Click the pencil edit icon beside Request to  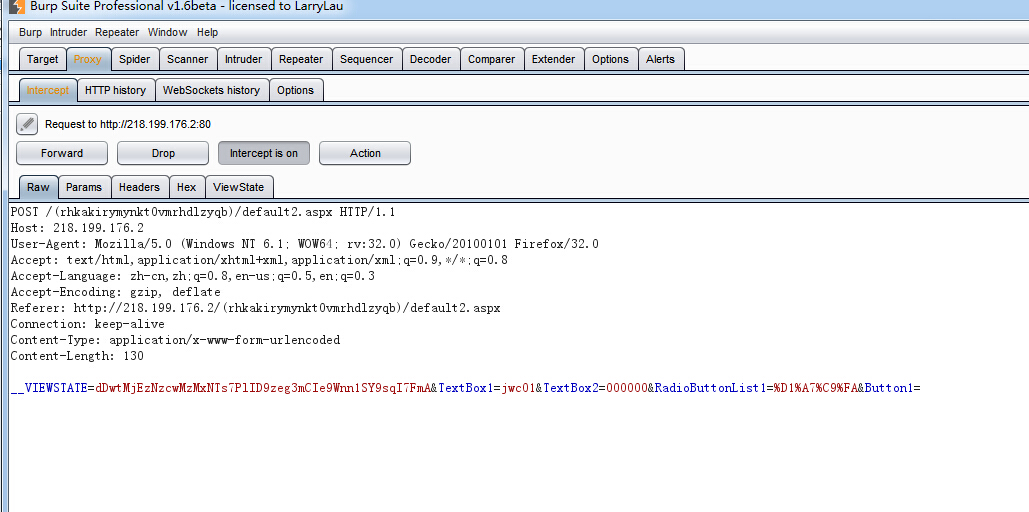(27, 123)
